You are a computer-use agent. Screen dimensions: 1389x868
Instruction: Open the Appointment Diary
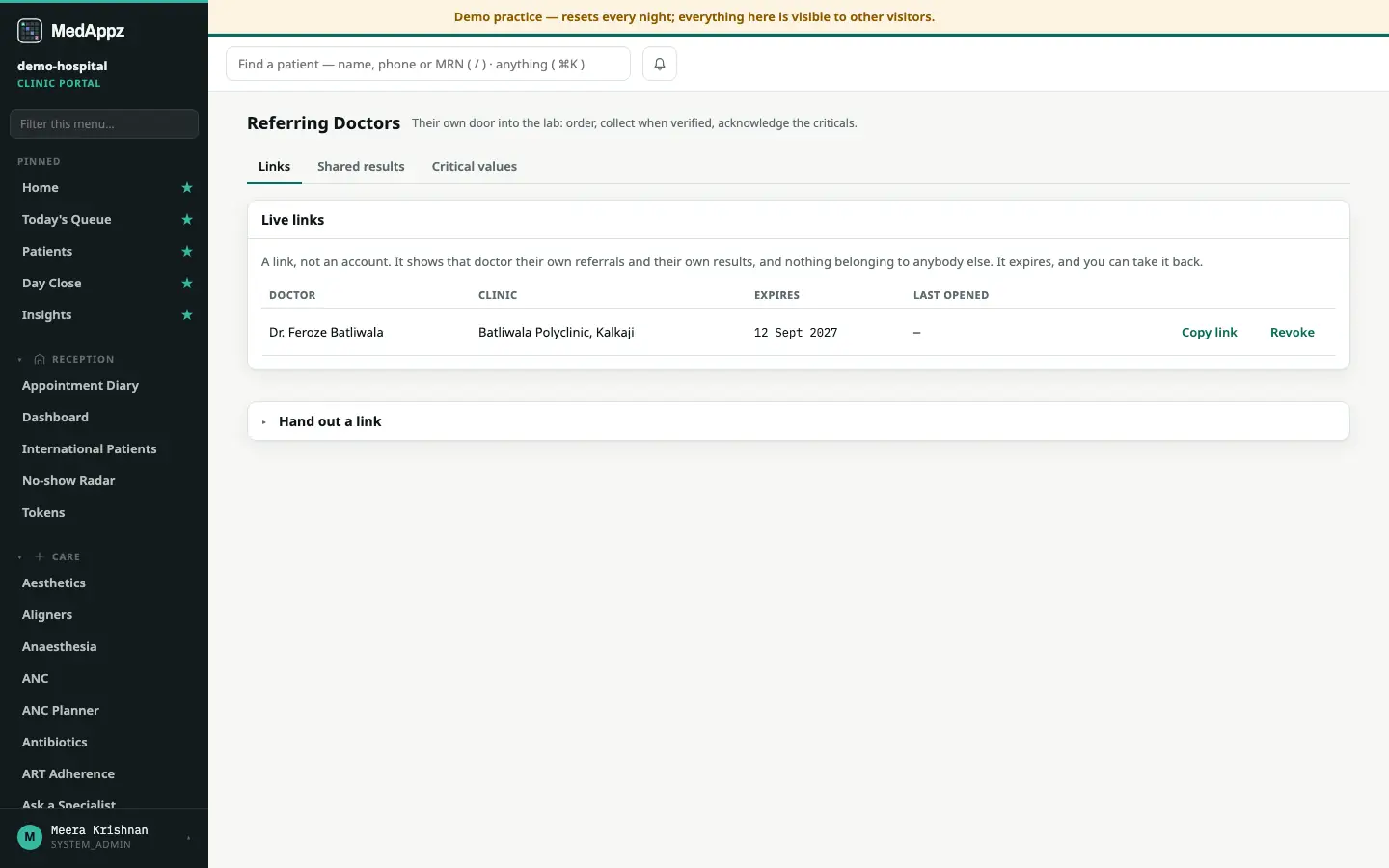click(80, 386)
